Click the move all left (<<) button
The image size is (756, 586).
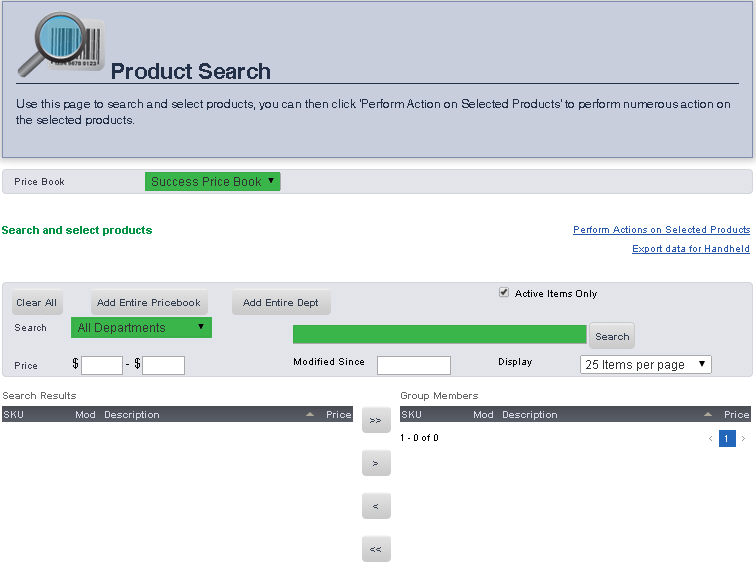coord(375,549)
